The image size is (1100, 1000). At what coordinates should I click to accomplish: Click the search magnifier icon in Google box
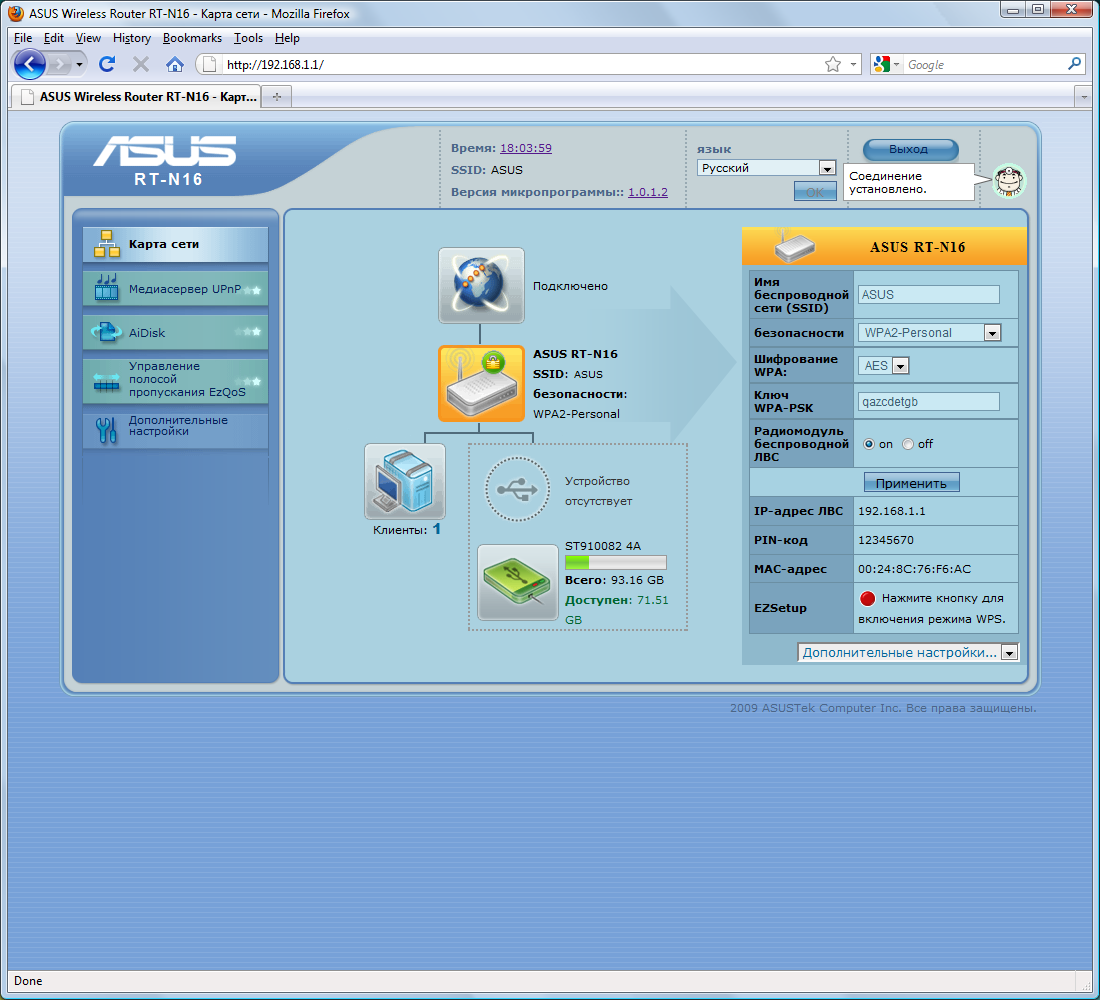pyautogui.click(x=1074, y=64)
